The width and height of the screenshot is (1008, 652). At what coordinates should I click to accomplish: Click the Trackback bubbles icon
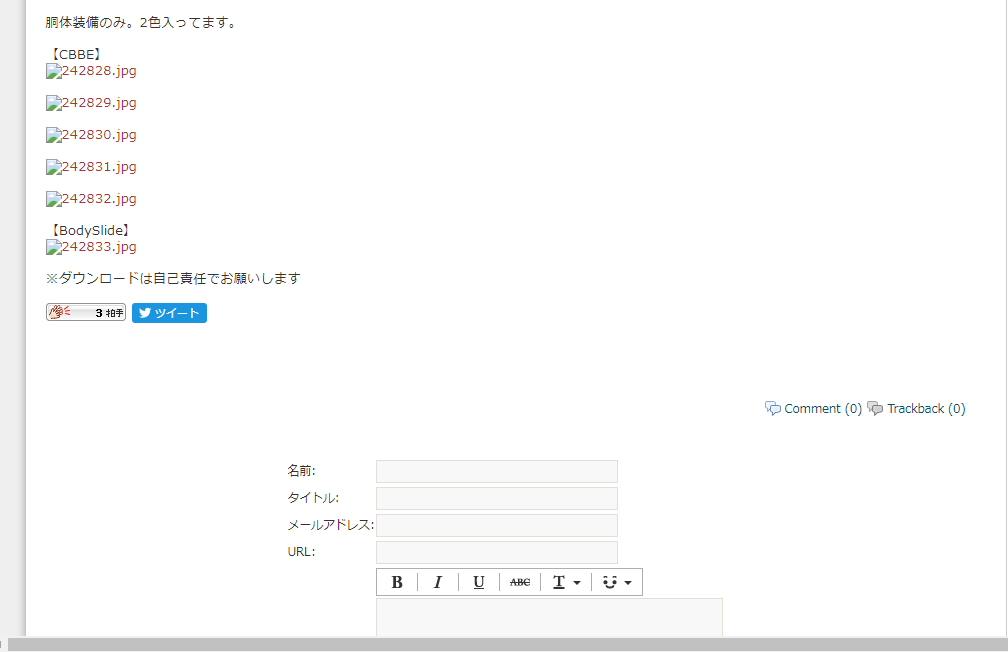[x=875, y=408]
